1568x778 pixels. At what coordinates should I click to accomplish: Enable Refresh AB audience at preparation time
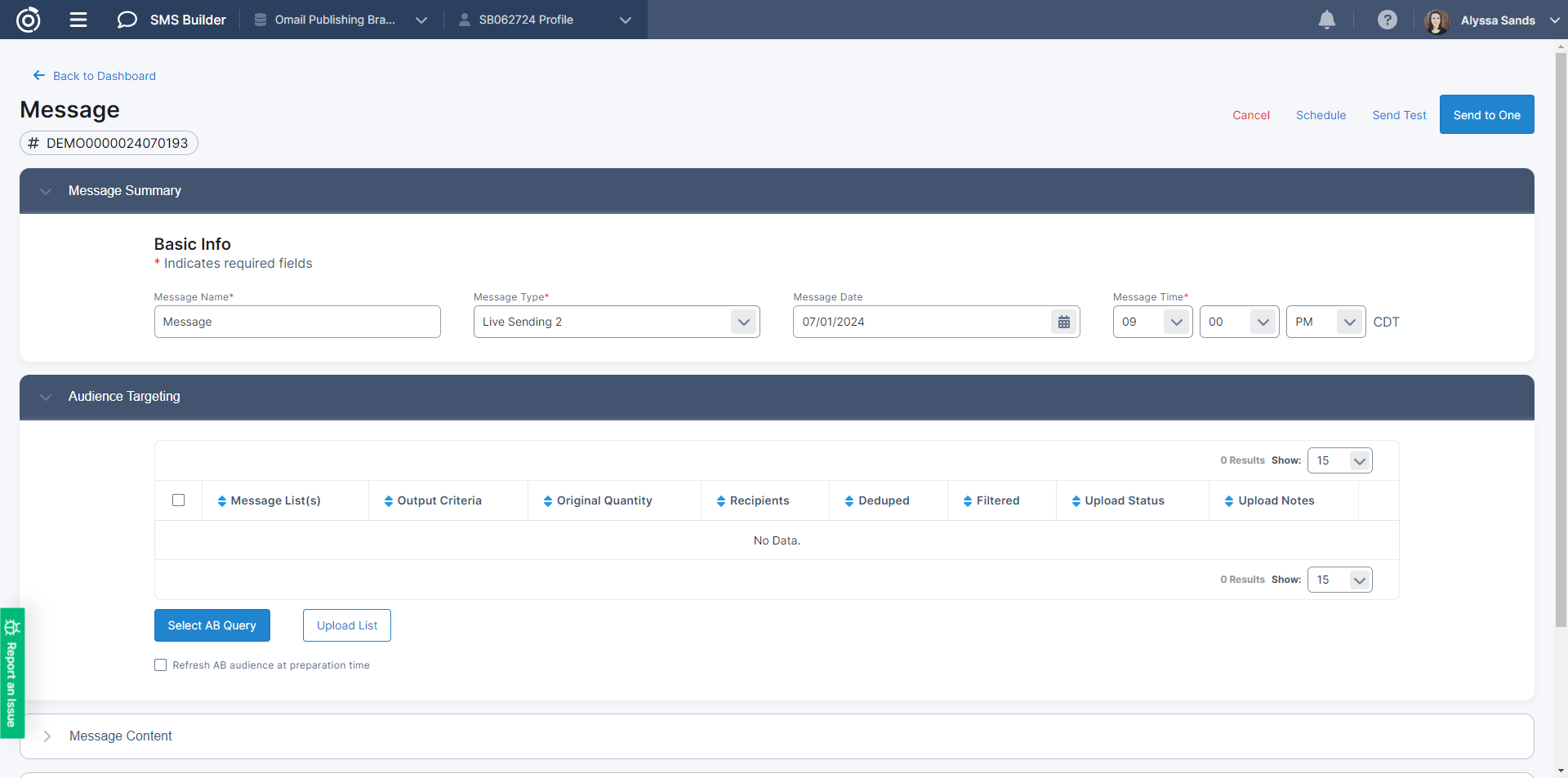(x=161, y=665)
